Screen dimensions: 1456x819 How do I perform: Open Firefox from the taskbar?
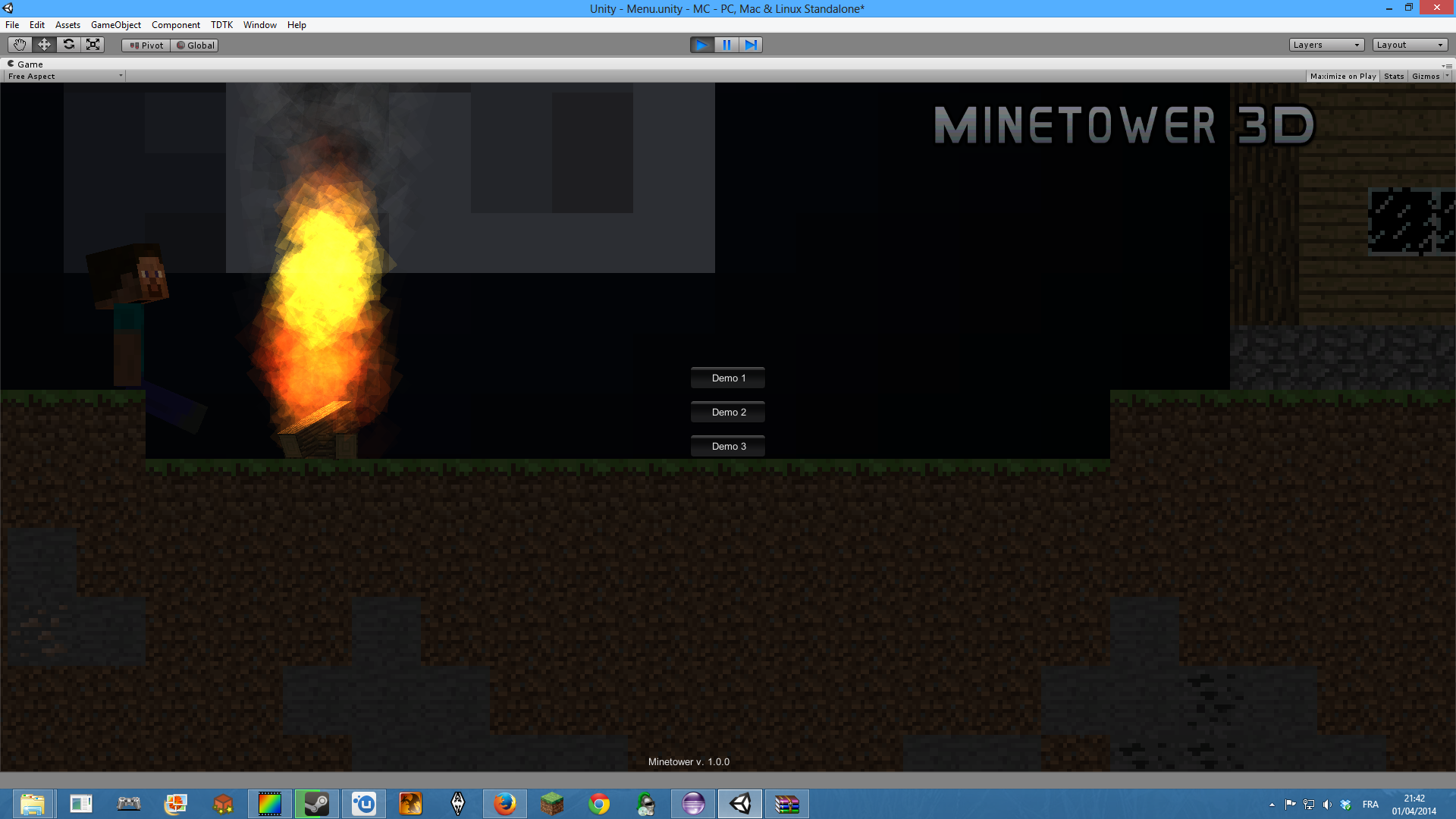[x=504, y=803]
